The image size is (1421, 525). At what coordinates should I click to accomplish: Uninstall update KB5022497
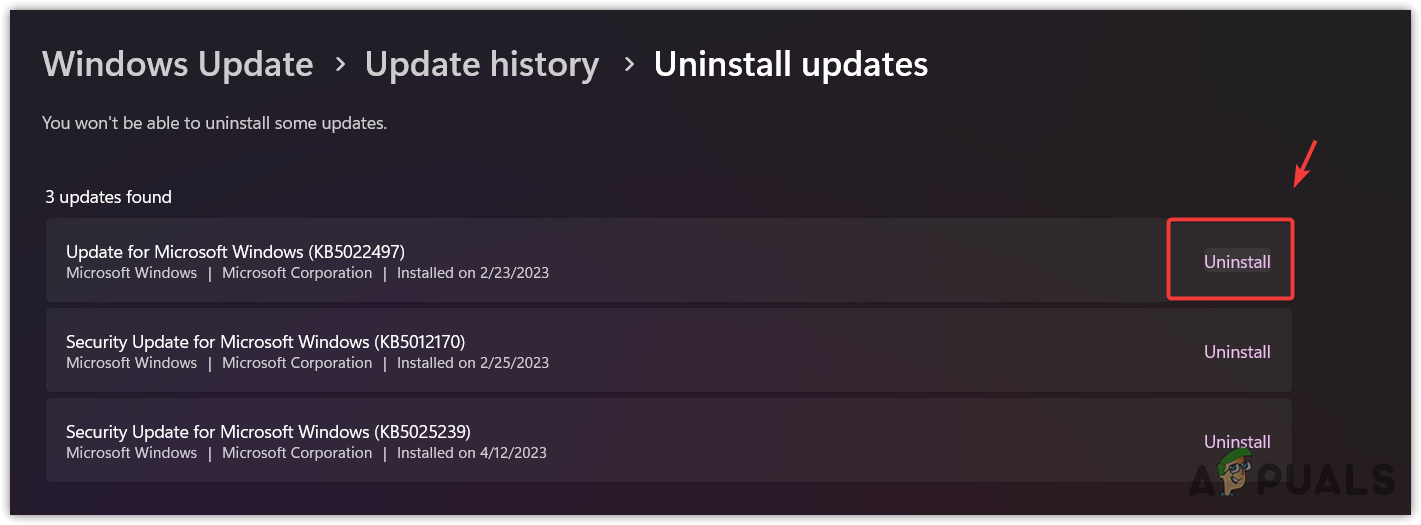(1237, 262)
